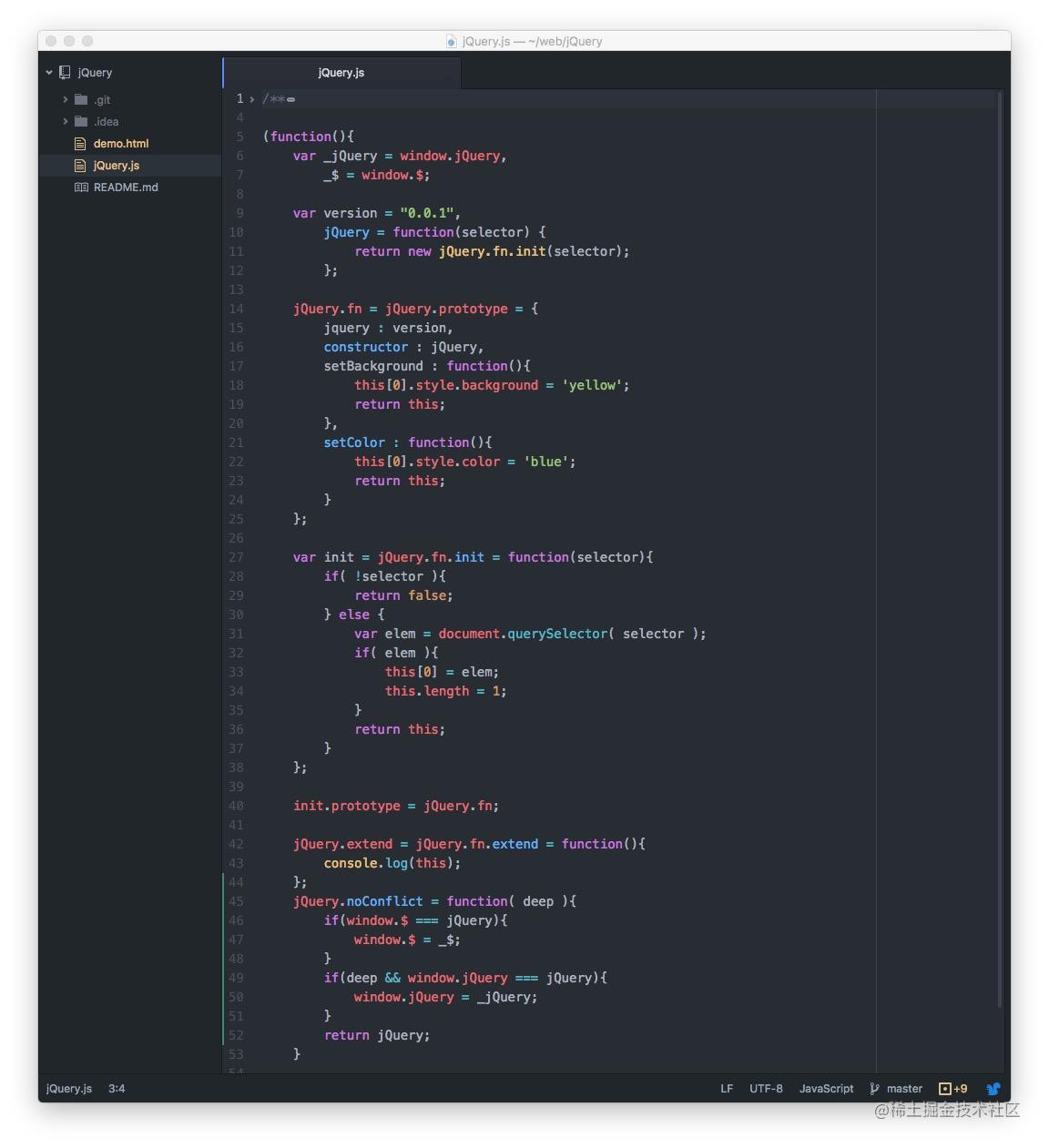The height and width of the screenshot is (1148, 1049).
Task: Click the "0.0.1" version string
Action: point(426,213)
